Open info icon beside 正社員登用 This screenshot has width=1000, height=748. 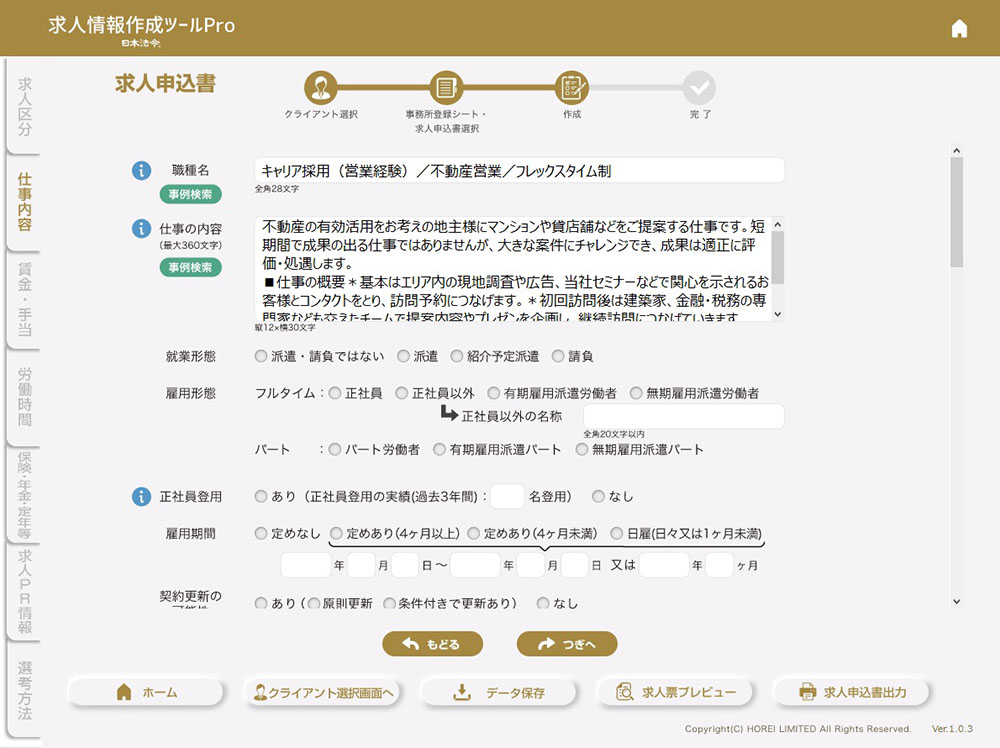[x=141, y=496]
